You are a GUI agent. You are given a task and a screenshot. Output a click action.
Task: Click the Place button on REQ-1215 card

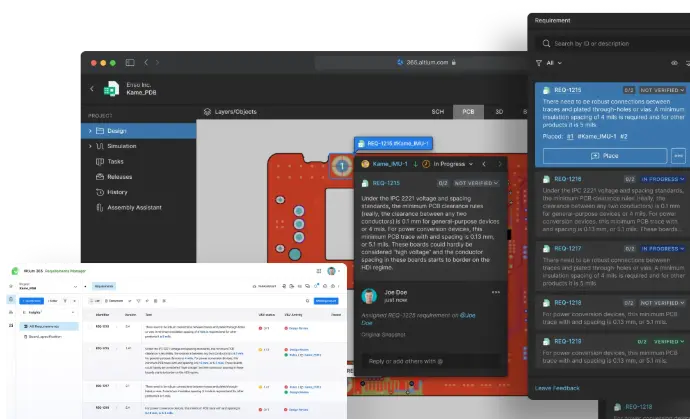[x=605, y=156]
